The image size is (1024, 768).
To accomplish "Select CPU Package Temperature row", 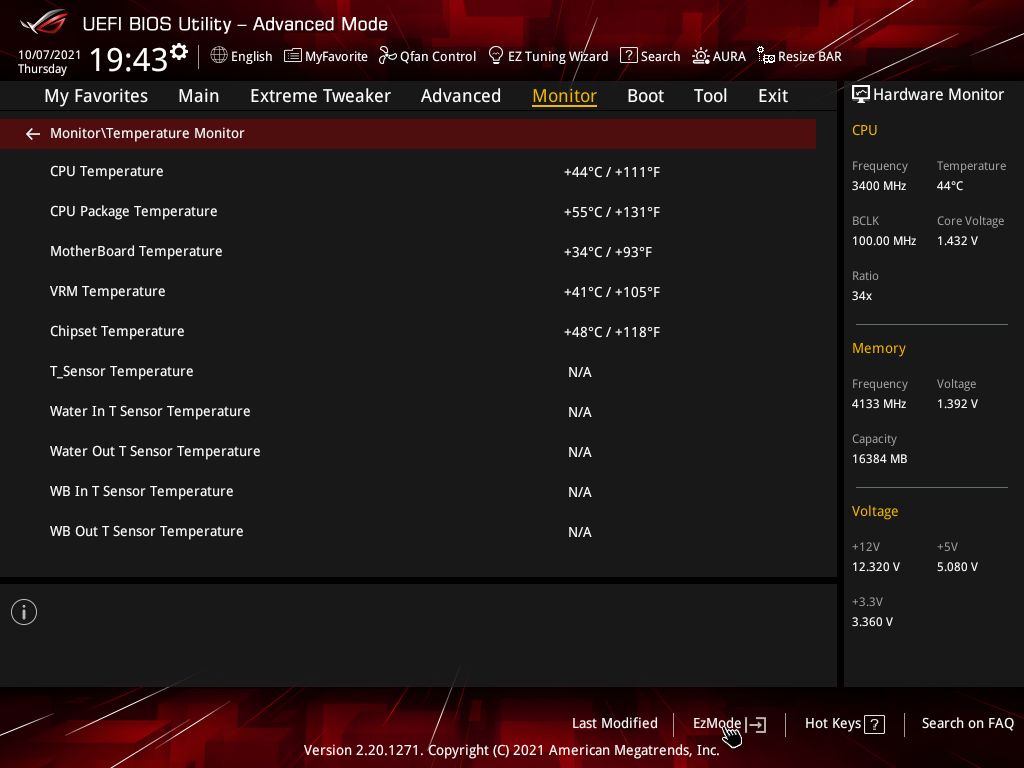I will tap(408, 212).
